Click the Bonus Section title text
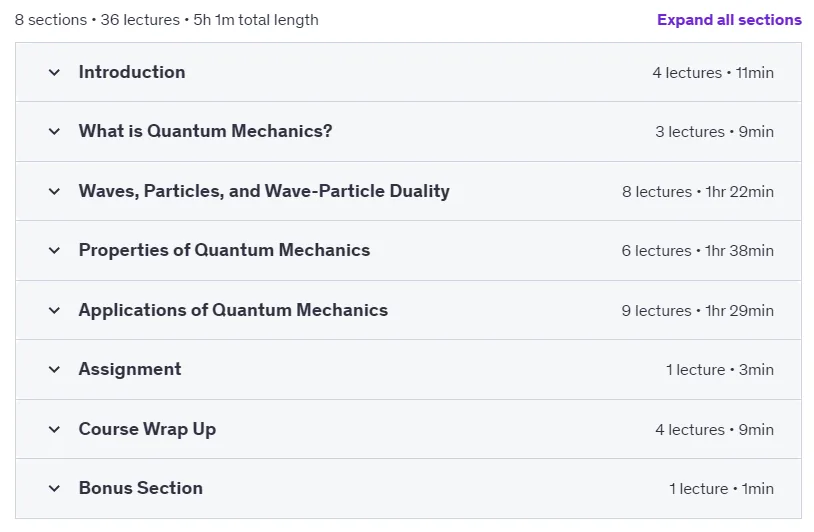Viewport: 814px width, 532px height. pos(141,488)
